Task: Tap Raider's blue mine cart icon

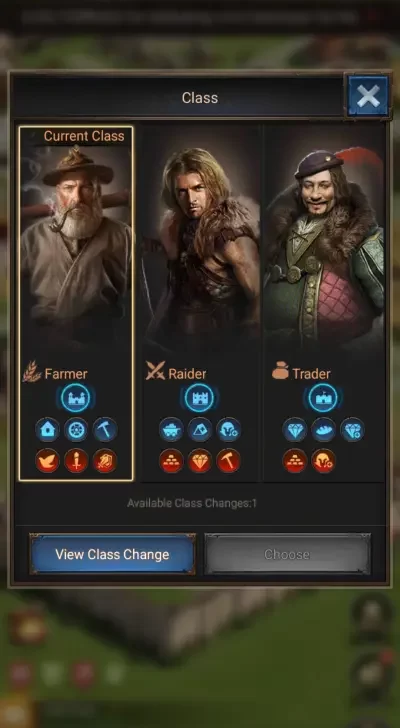Action: click(x=171, y=430)
